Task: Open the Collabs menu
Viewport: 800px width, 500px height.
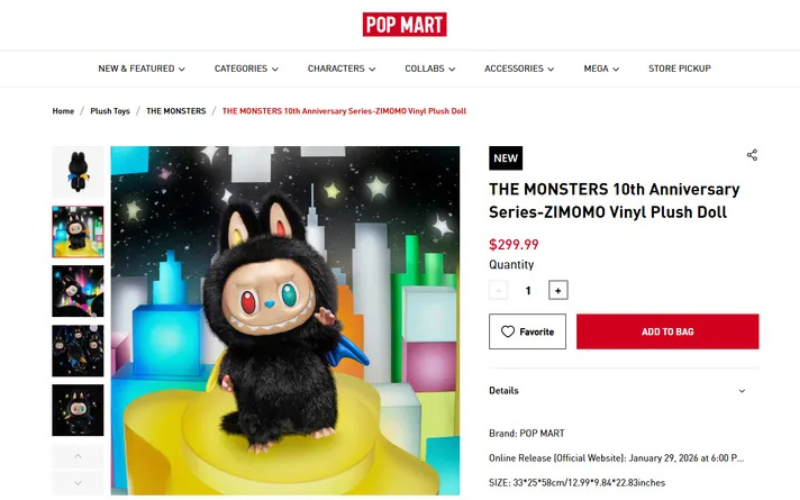Action: tap(430, 69)
